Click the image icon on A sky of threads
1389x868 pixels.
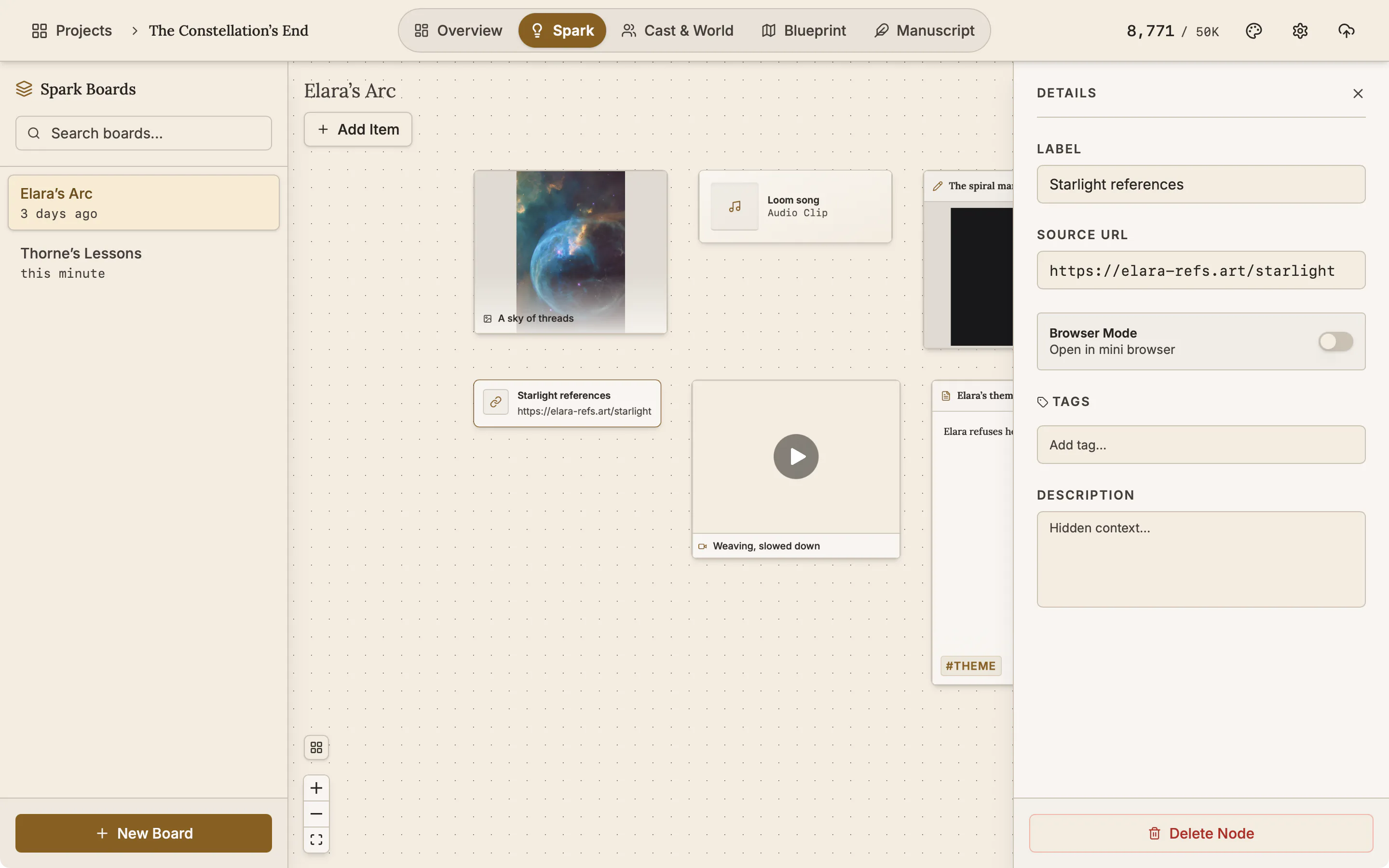tap(487, 319)
